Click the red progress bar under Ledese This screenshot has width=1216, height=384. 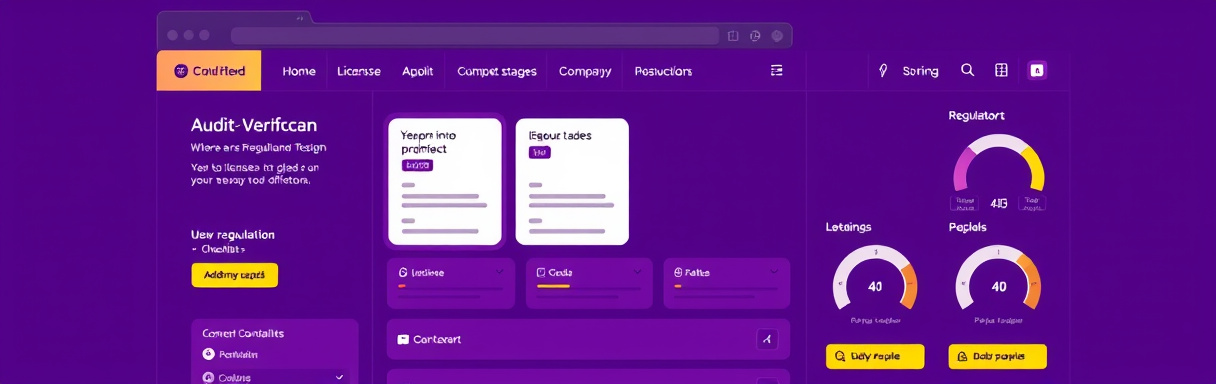pos(402,286)
